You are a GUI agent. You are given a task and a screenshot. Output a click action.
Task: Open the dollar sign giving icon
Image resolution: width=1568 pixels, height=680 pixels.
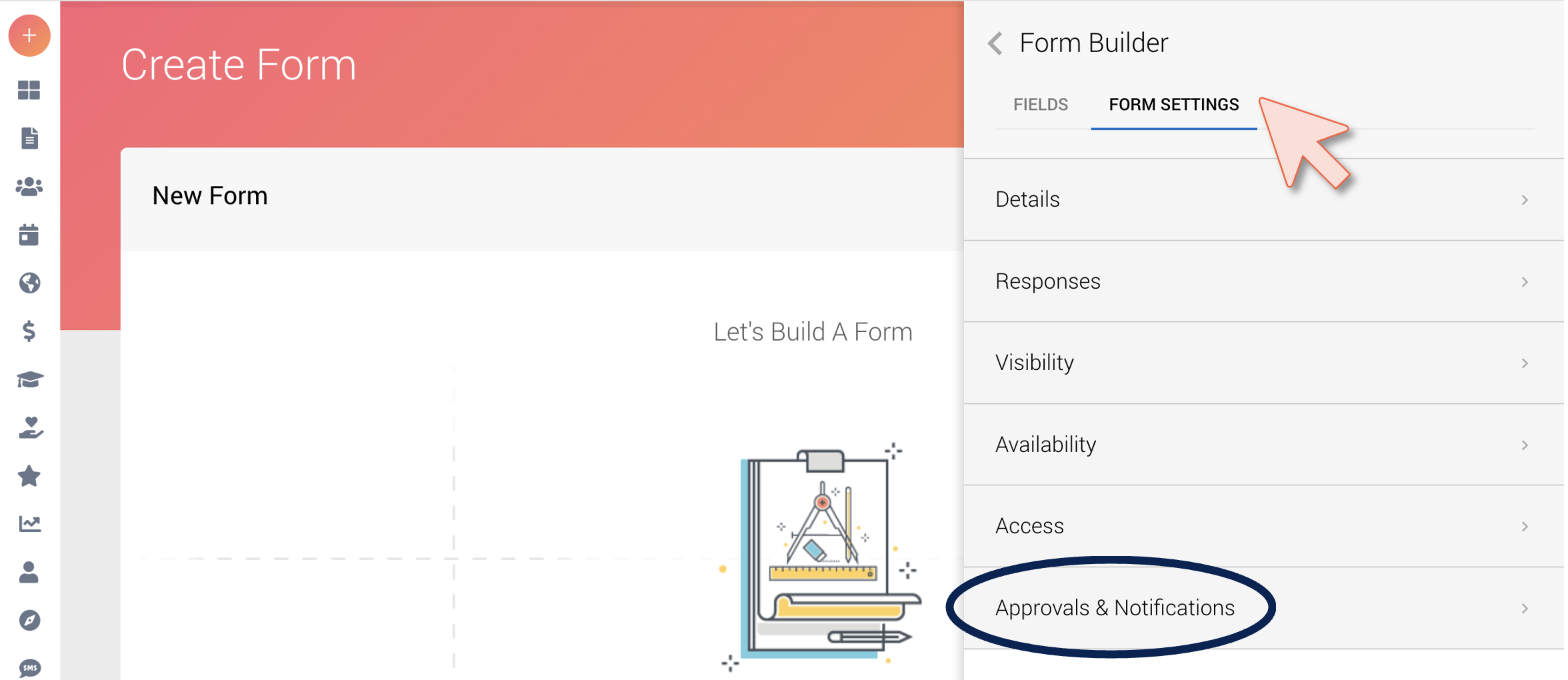point(29,331)
